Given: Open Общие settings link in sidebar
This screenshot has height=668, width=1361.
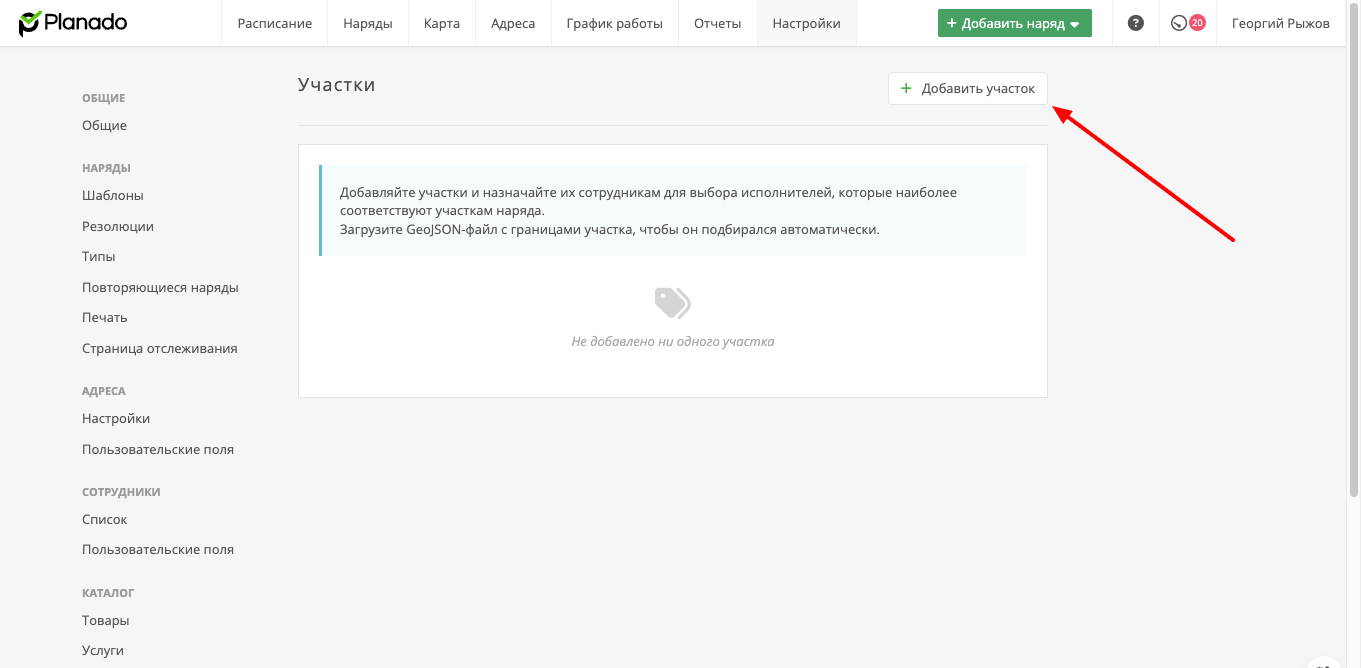Looking at the screenshot, I should pos(104,126).
